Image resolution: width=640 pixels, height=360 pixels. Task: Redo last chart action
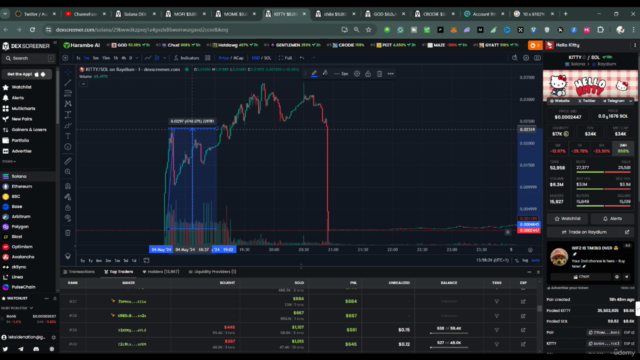pyautogui.click(x=313, y=58)
